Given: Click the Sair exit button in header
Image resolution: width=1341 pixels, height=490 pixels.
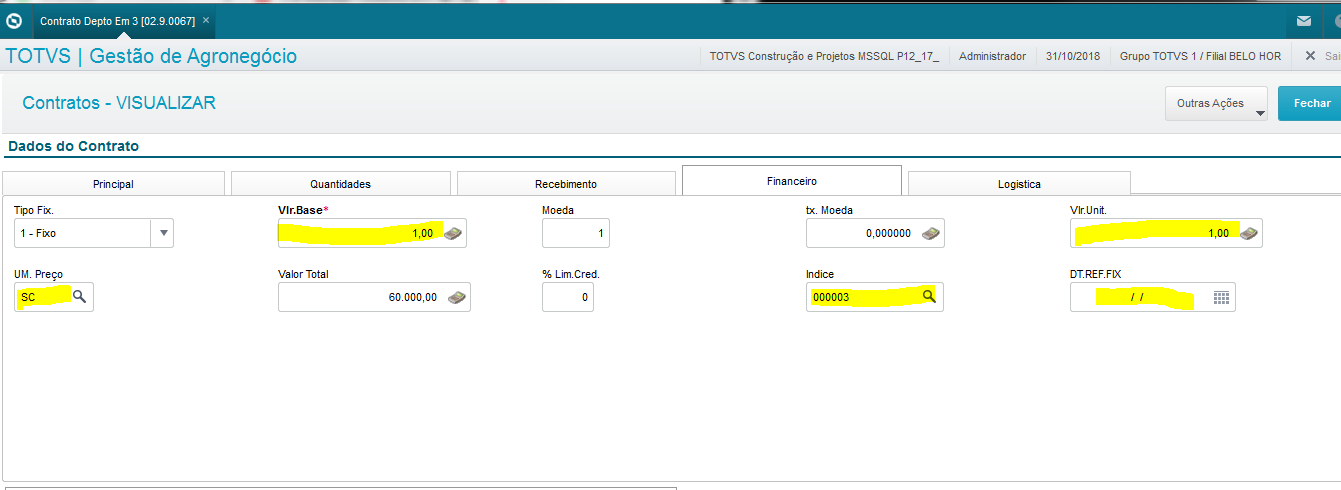Looking at the screenshot, I should coord(1322,56).
